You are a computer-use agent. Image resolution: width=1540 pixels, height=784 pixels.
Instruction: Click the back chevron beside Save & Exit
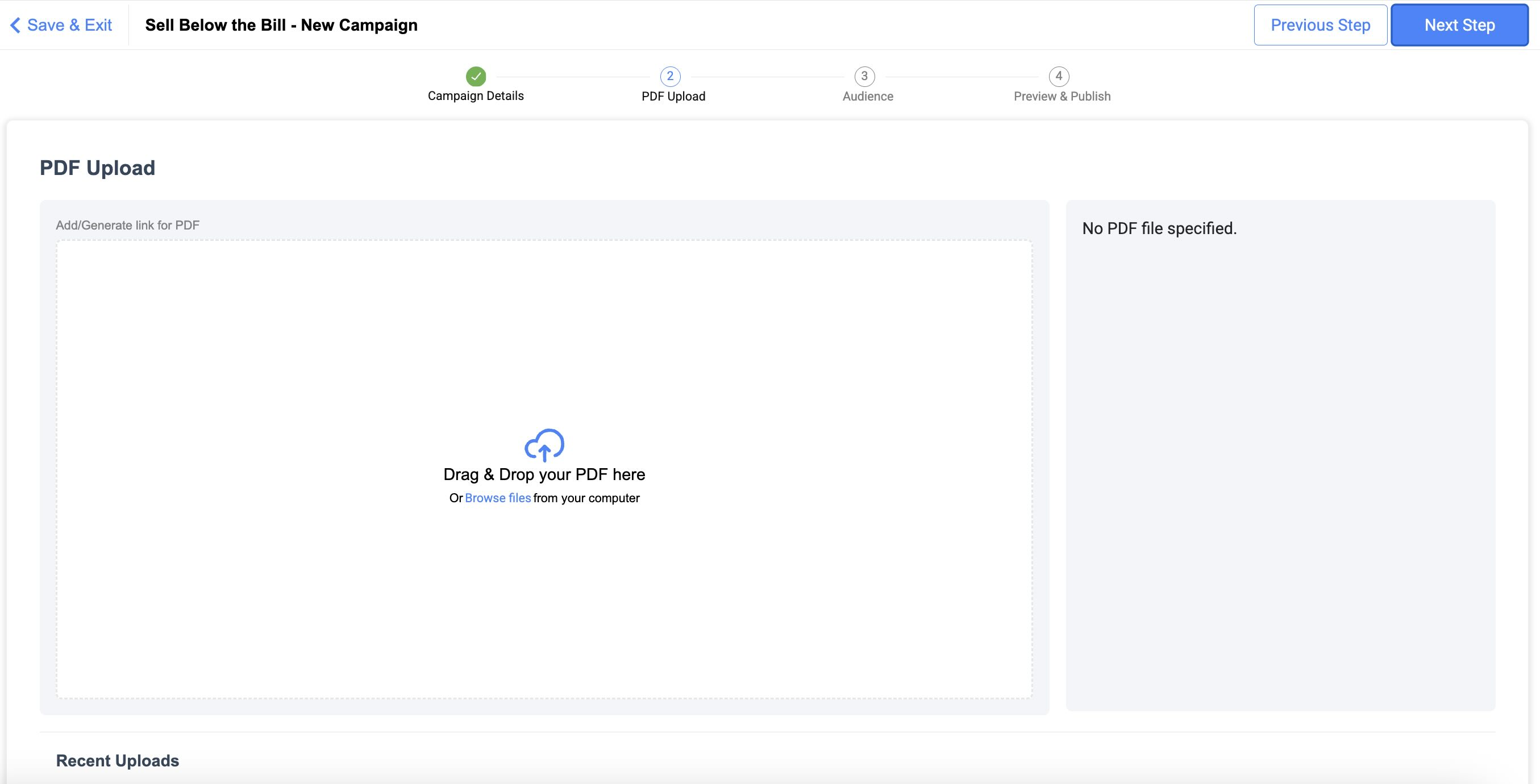[15, 25]
